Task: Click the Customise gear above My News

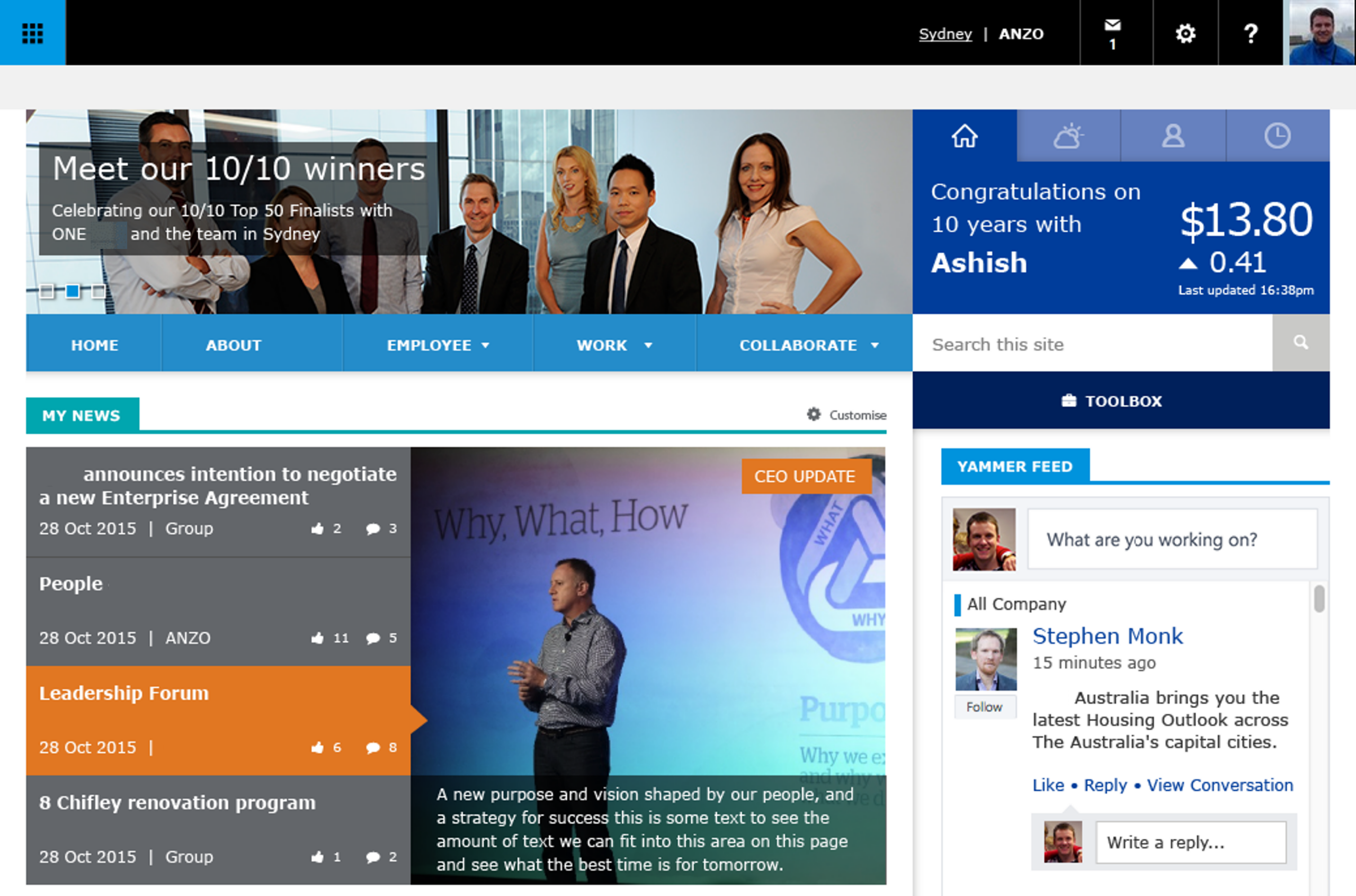Action: pos(815,415)
